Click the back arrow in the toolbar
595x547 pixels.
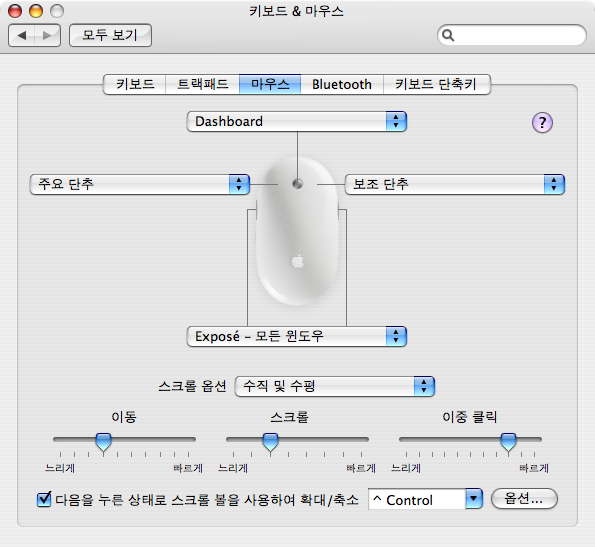pyautogui.click(x=22, y=35)
